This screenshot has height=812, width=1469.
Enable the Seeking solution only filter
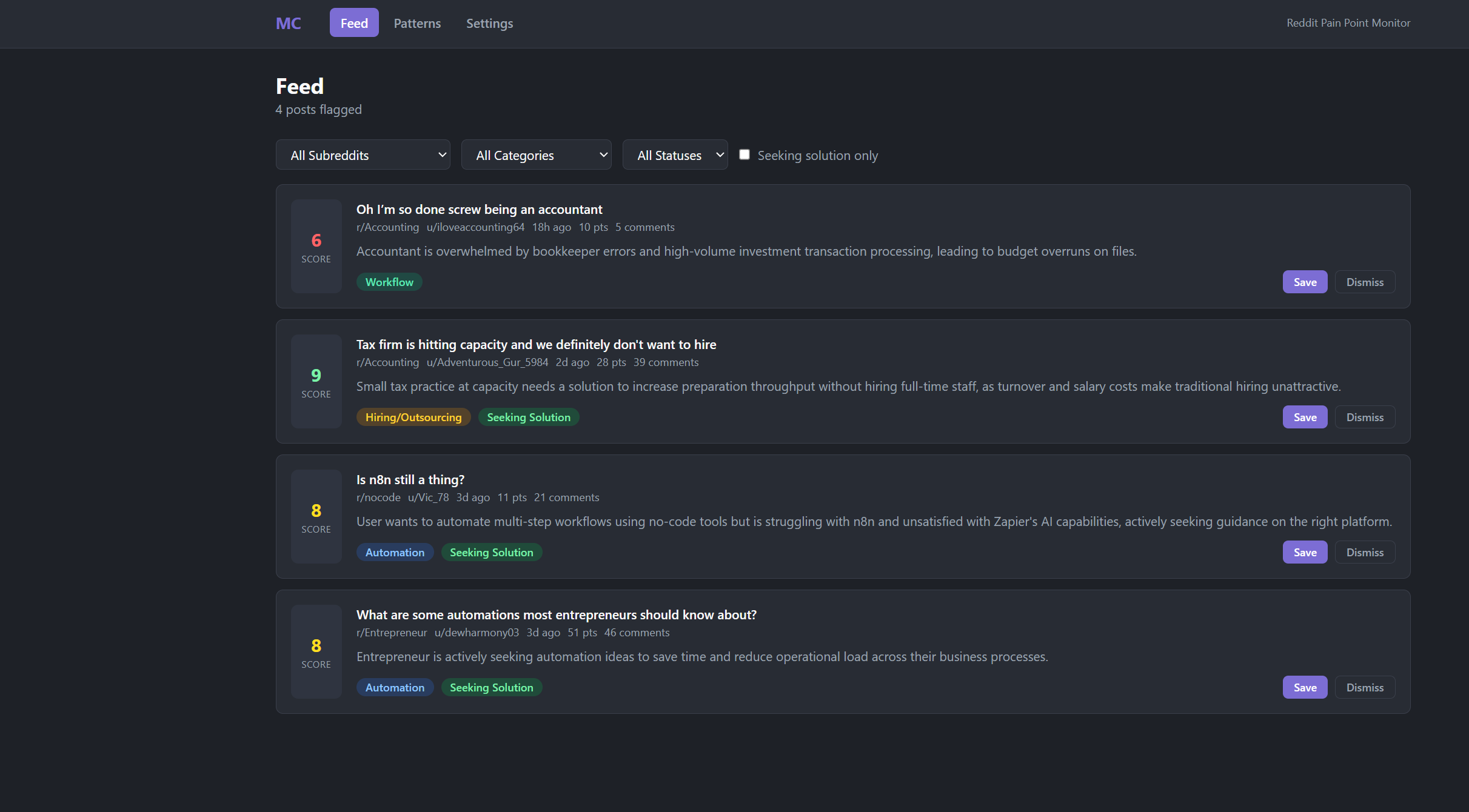(745, 155)
